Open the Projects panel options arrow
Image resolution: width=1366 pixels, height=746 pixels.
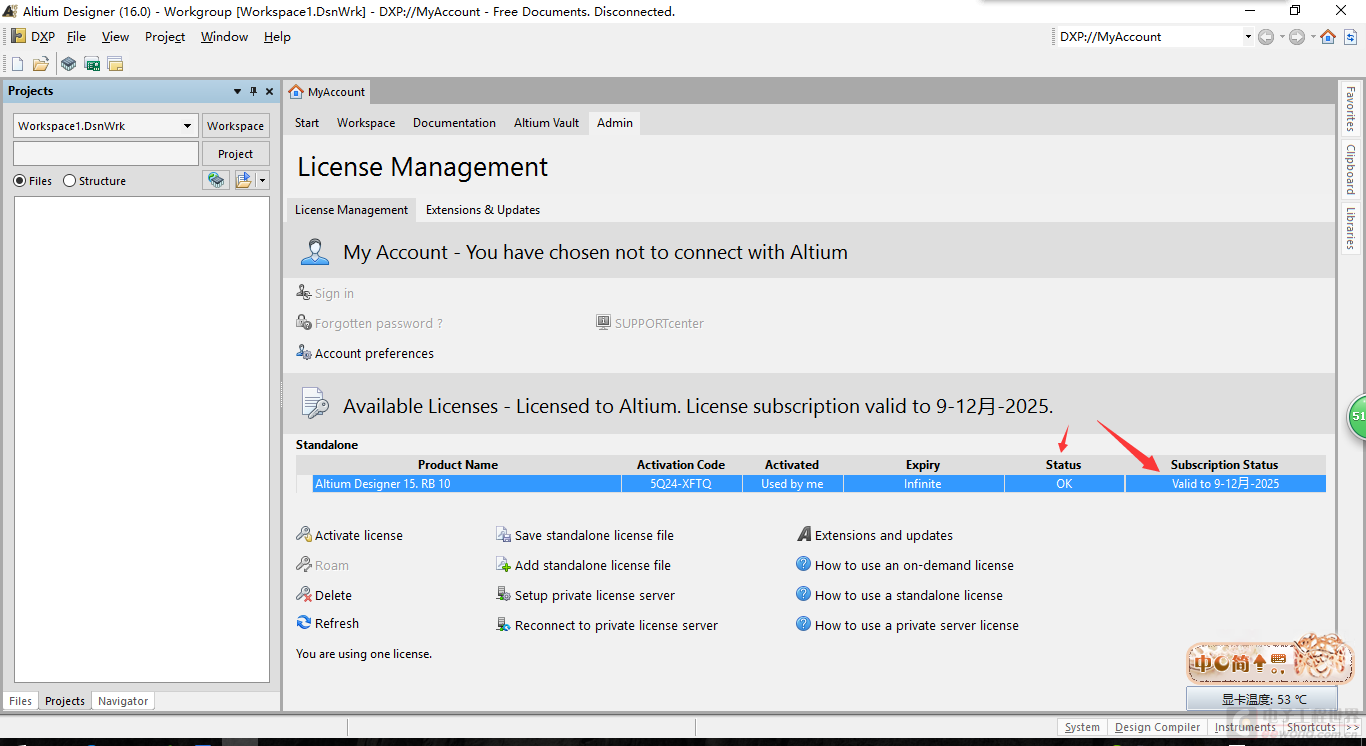pos(237,91)
